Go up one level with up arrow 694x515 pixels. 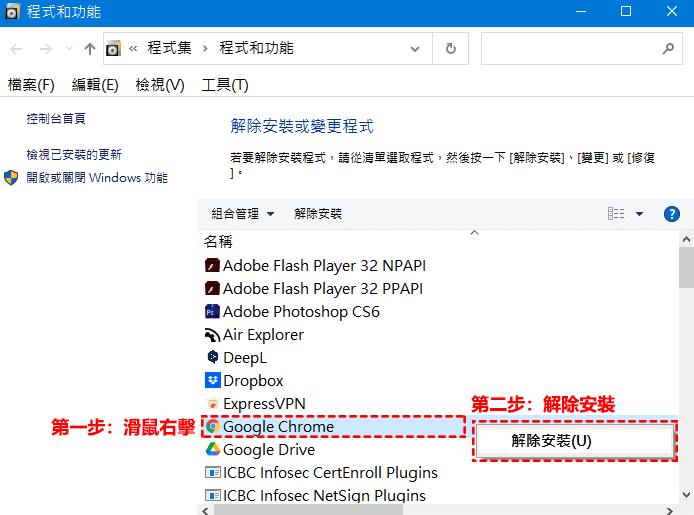(90, 49)
